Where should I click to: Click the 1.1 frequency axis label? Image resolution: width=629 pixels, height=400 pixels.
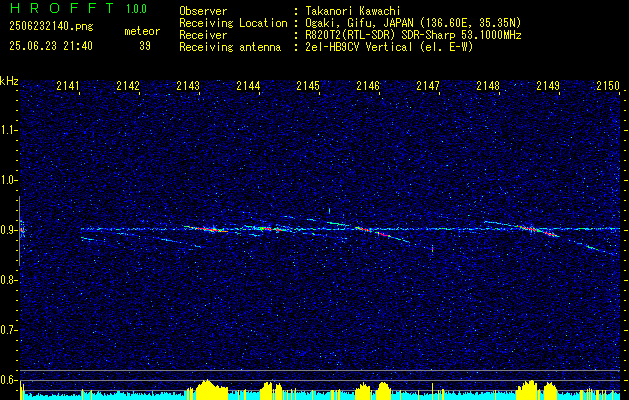tap(8, 130)
